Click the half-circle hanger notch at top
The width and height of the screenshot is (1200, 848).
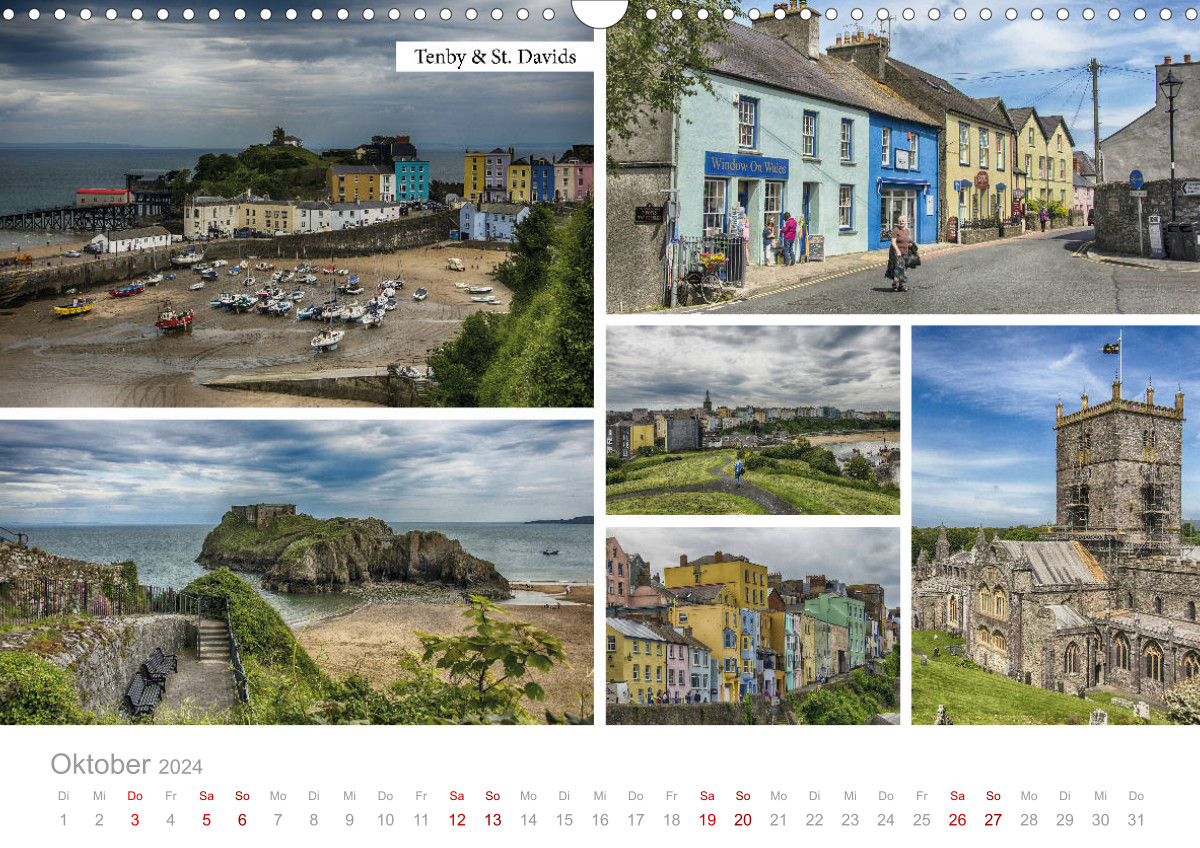[x=600, y=12]
